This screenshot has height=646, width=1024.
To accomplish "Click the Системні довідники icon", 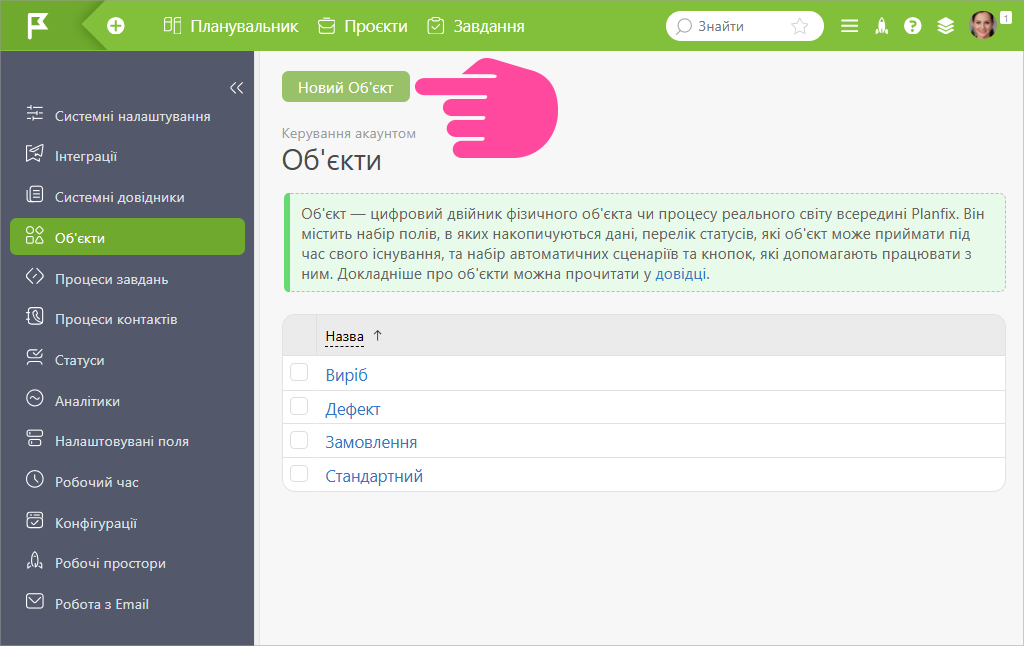I will pyautogui.click(x=35, y=195).
